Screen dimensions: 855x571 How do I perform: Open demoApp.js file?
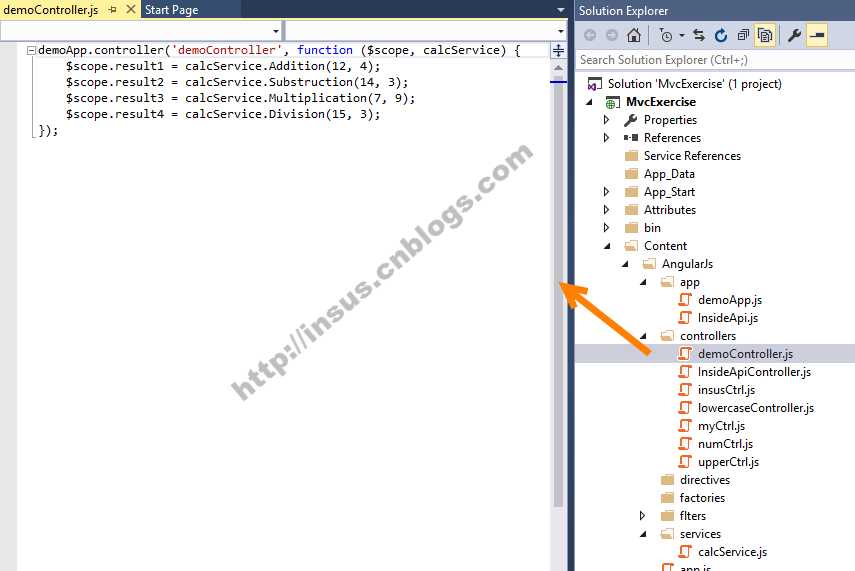(x=730, y=300)
